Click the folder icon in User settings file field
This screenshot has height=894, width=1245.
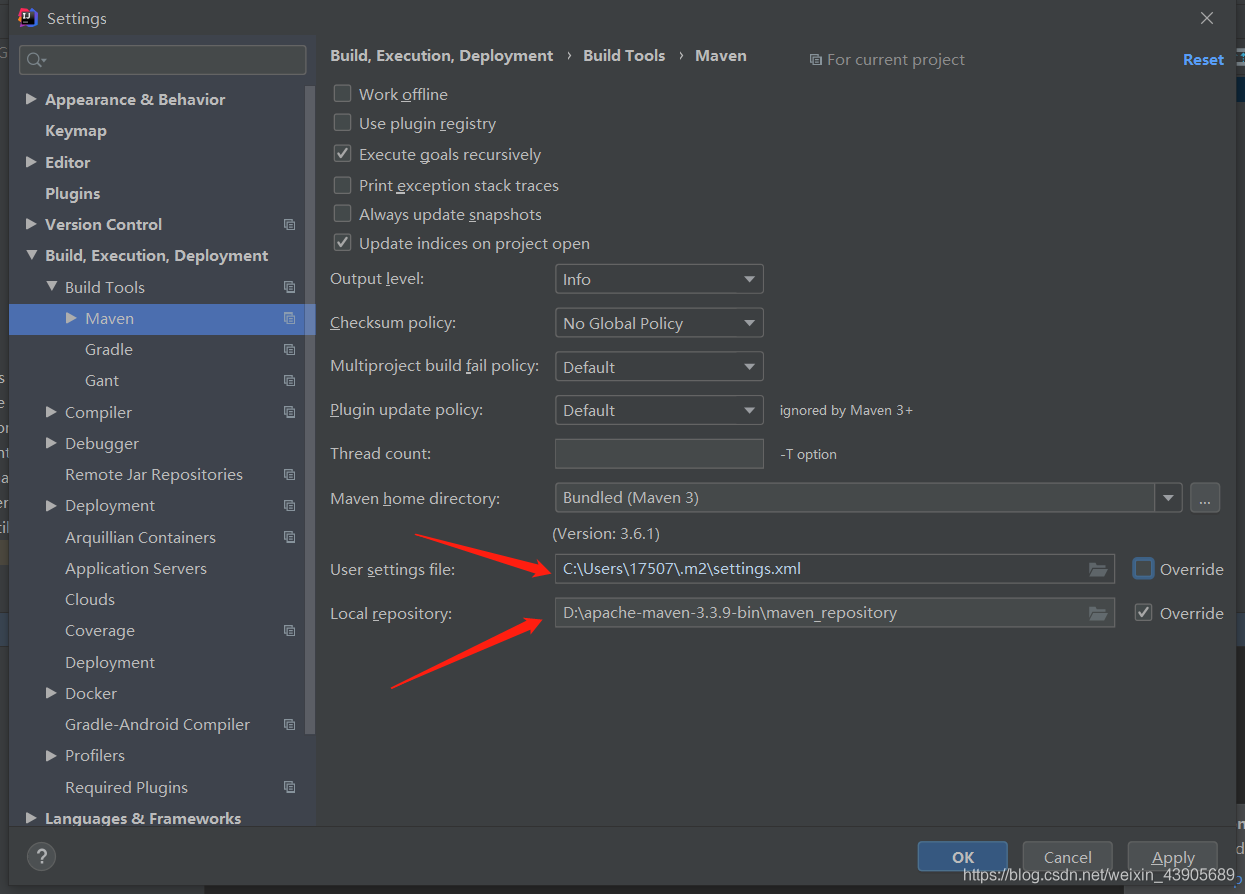point(1098,570)
